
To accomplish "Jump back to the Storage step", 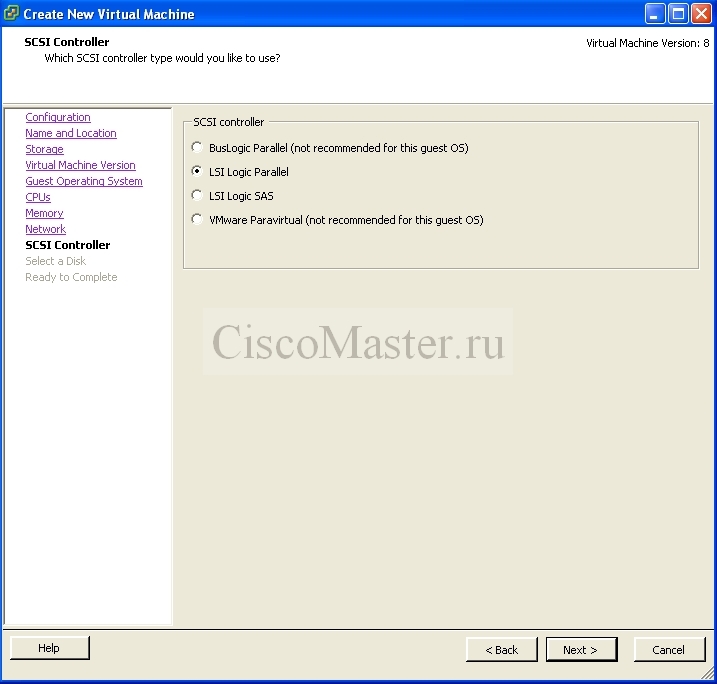I will (44, 149).
